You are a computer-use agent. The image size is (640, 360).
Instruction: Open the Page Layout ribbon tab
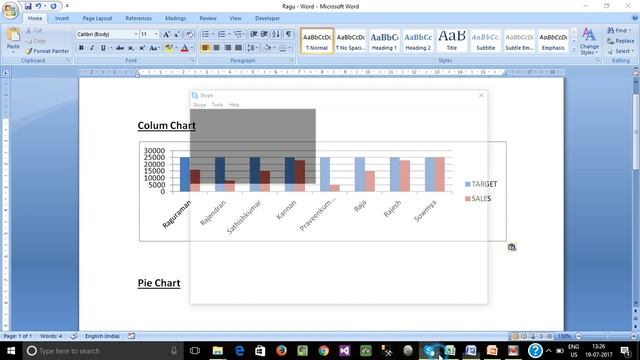pos(97,18)
